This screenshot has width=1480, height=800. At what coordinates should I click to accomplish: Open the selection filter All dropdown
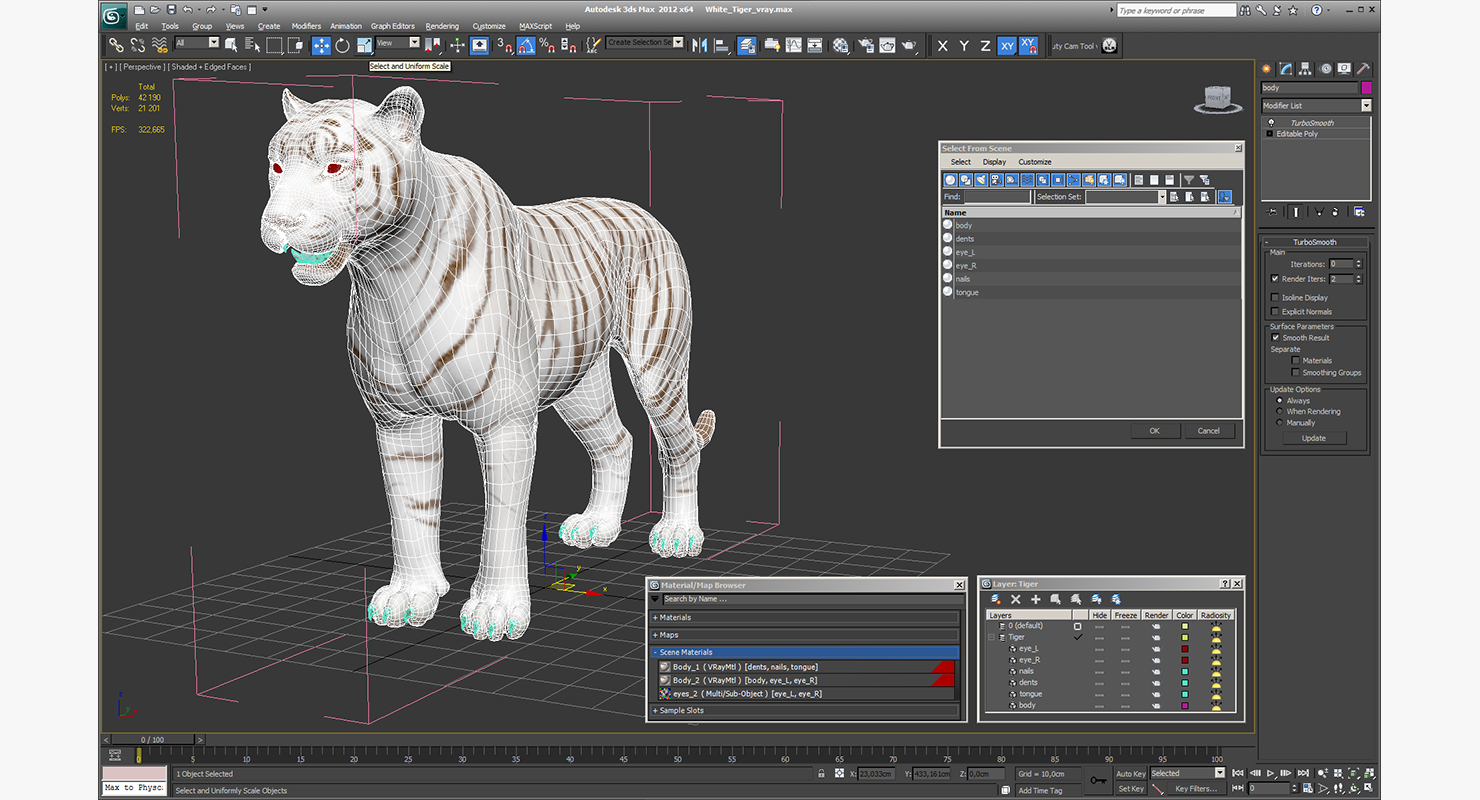[x=213, y=43]
